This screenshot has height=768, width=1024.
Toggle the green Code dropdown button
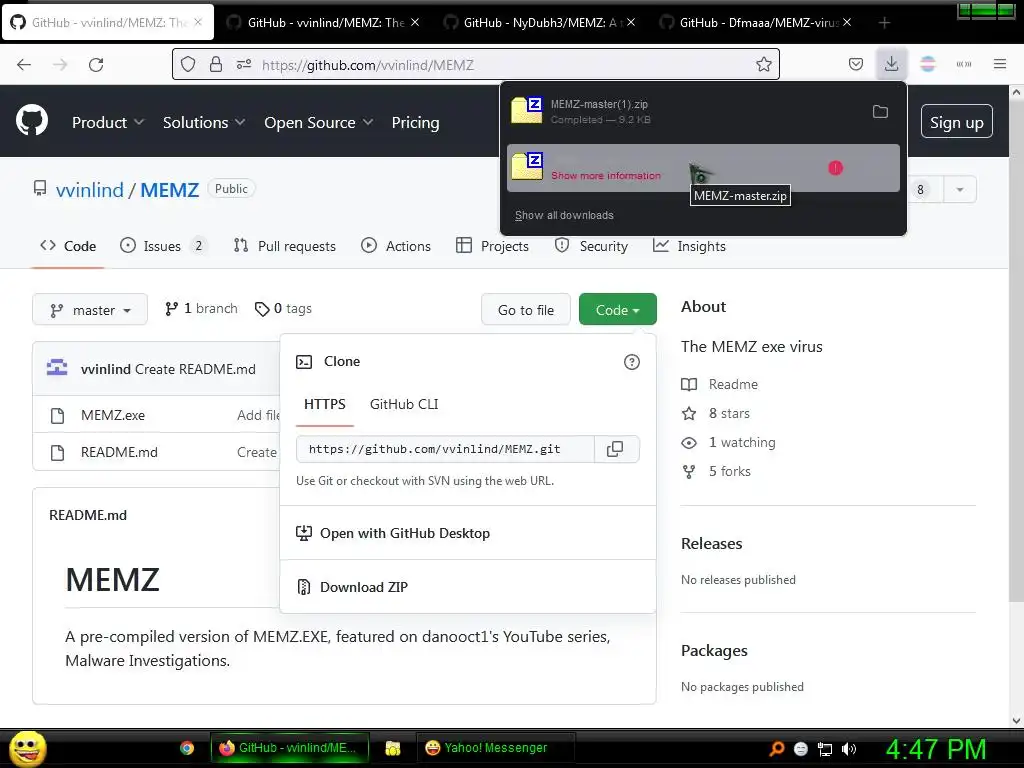[617, 310]
